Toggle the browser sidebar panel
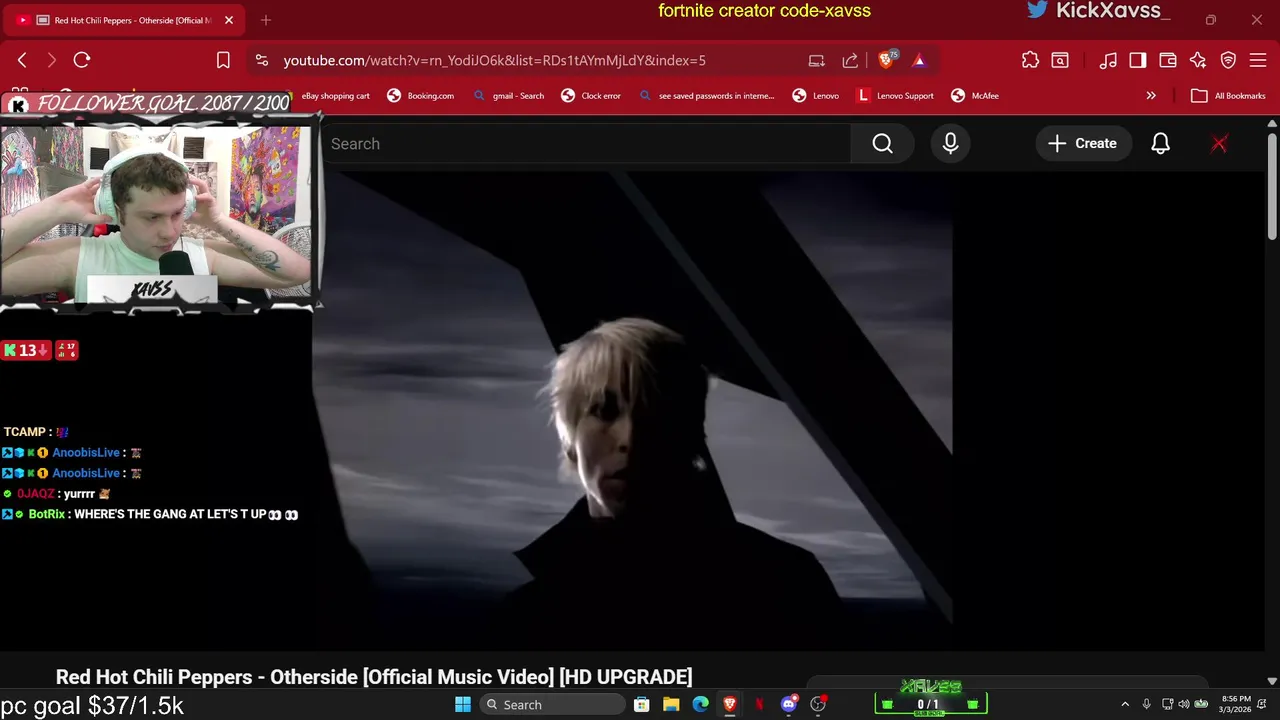This screenshot has height=720, width=1280. pos(1138,60)
